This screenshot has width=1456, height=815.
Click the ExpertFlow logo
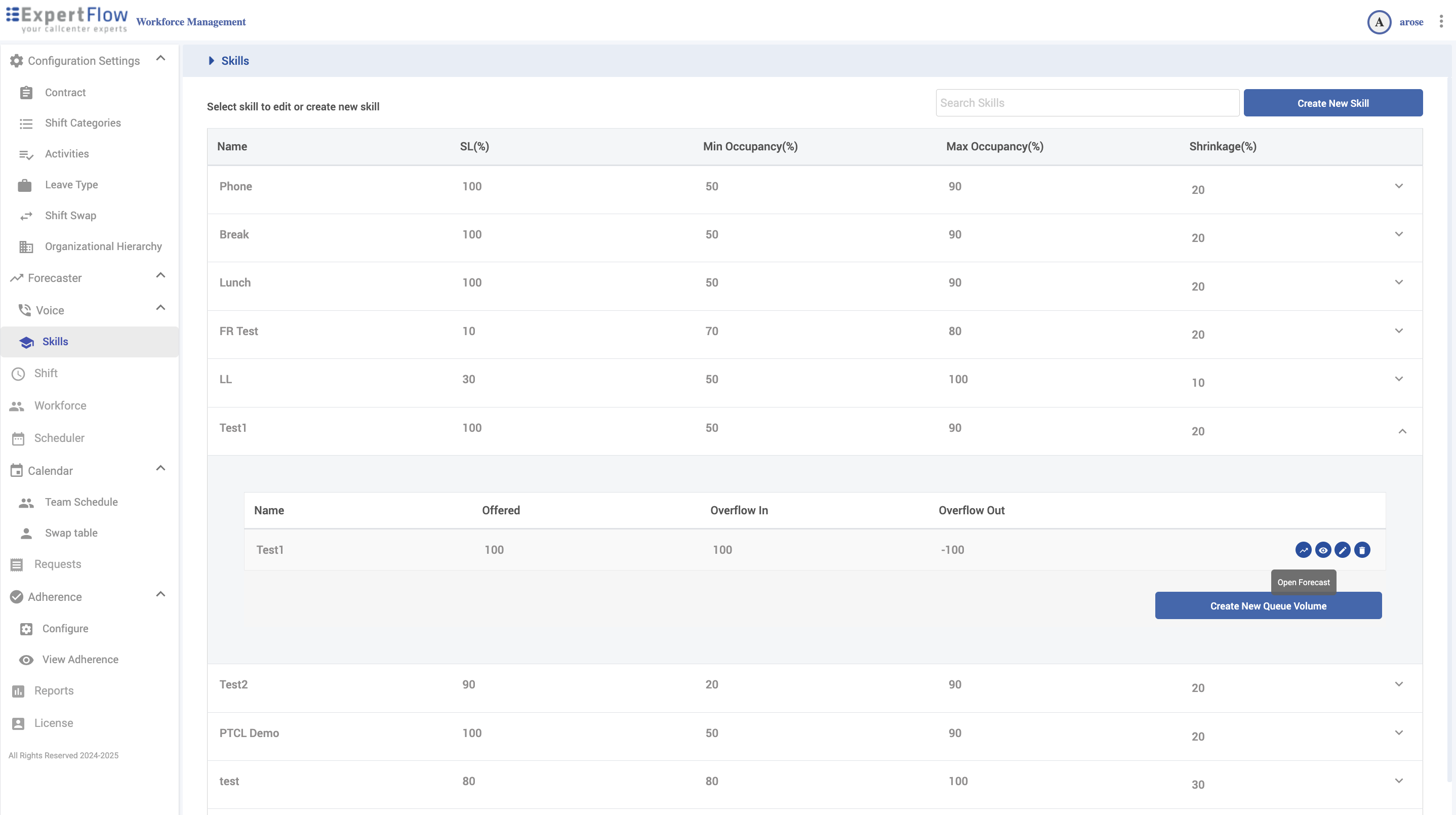[x=67, y=20]
